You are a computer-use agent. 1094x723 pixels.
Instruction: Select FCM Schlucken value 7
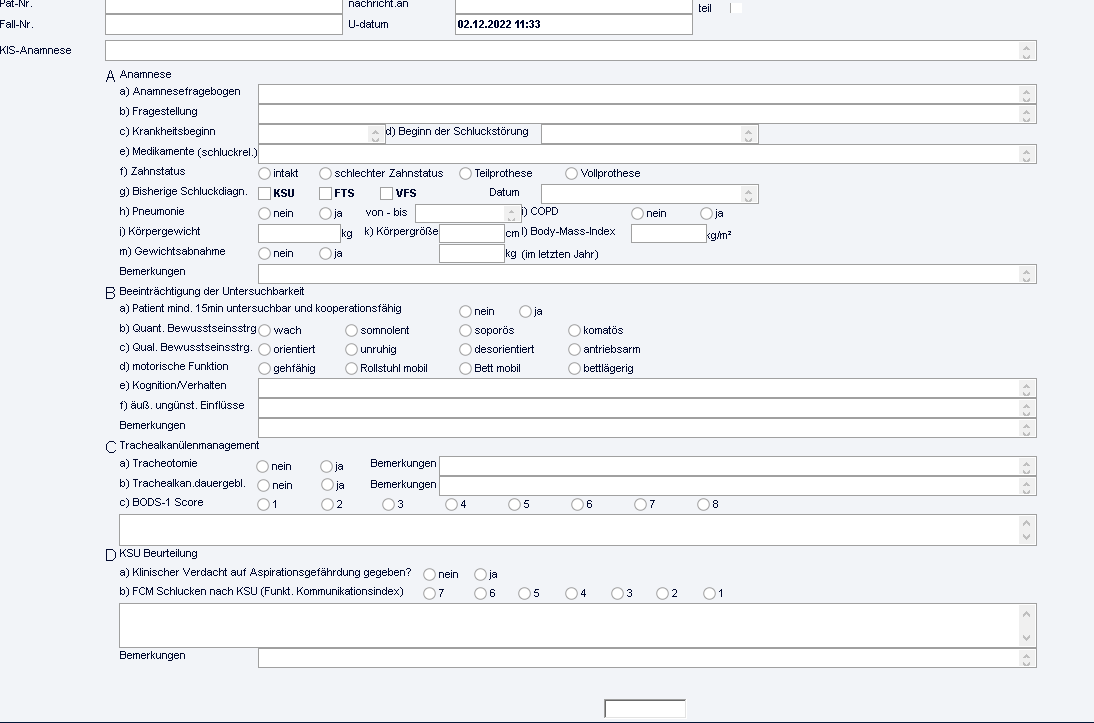[429, 593]
